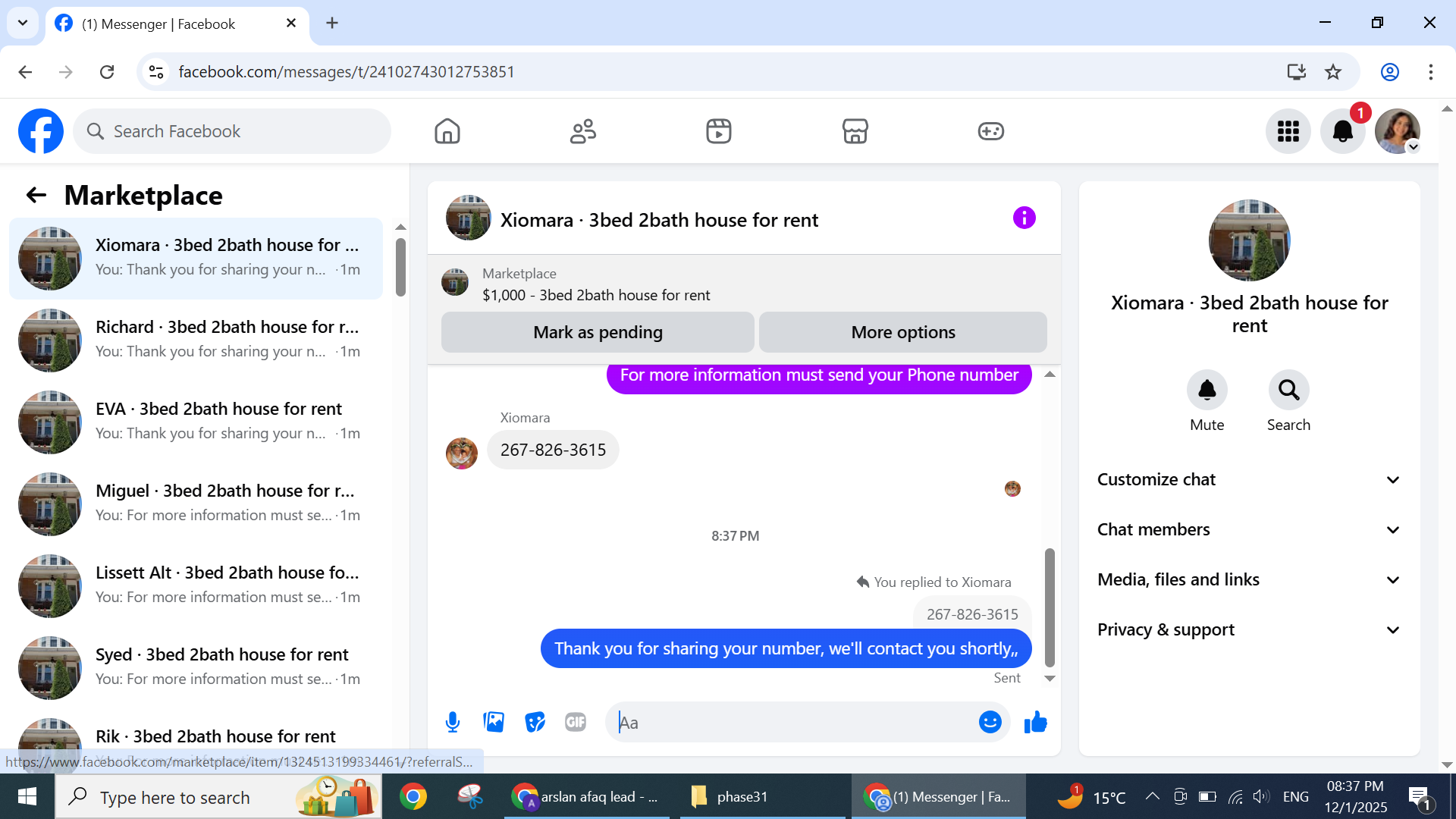Open the Marketplace storefront icon
The height and width of the screenshot is (819, 1456).
pos(855,131)
